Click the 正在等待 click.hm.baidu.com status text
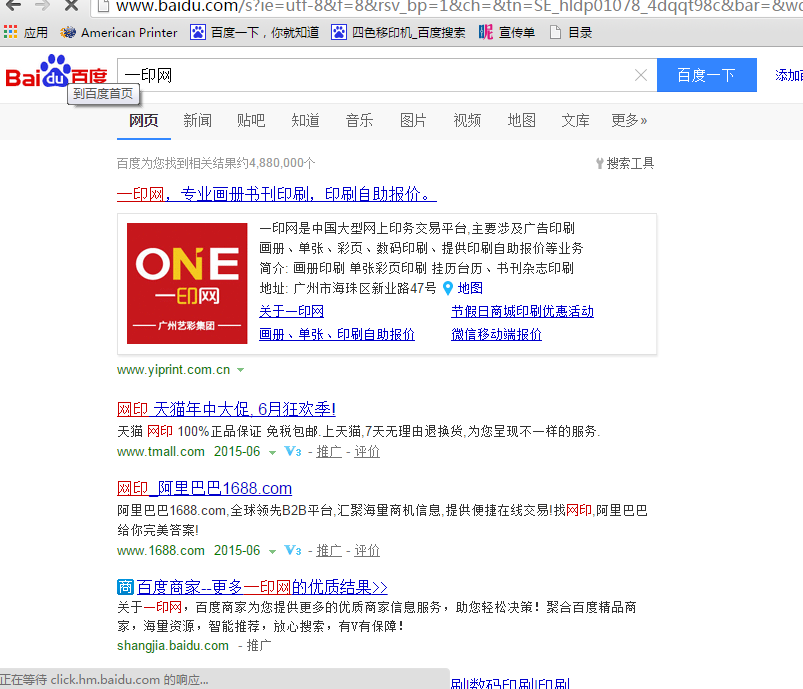Screen dimensions: 803x689 point(104,680)
